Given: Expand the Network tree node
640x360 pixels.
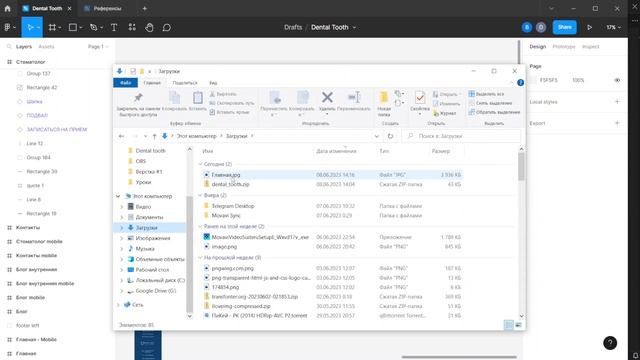Looking at the screenshot, I should (118, 304).
